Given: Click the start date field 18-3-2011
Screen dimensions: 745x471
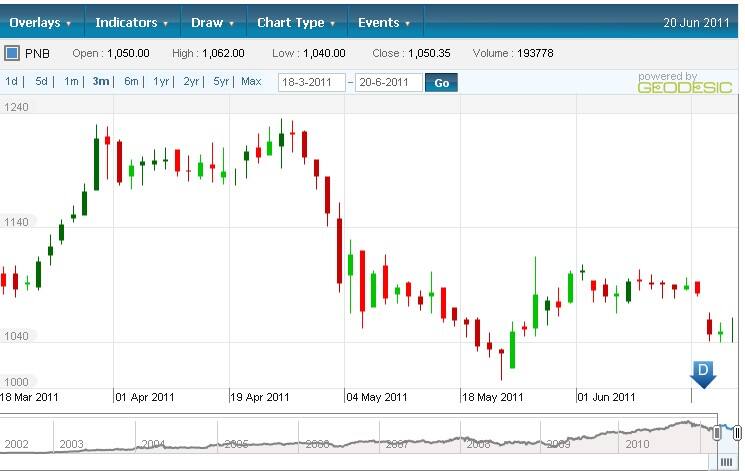Looking at the screenshot, I should pos(311,83).
